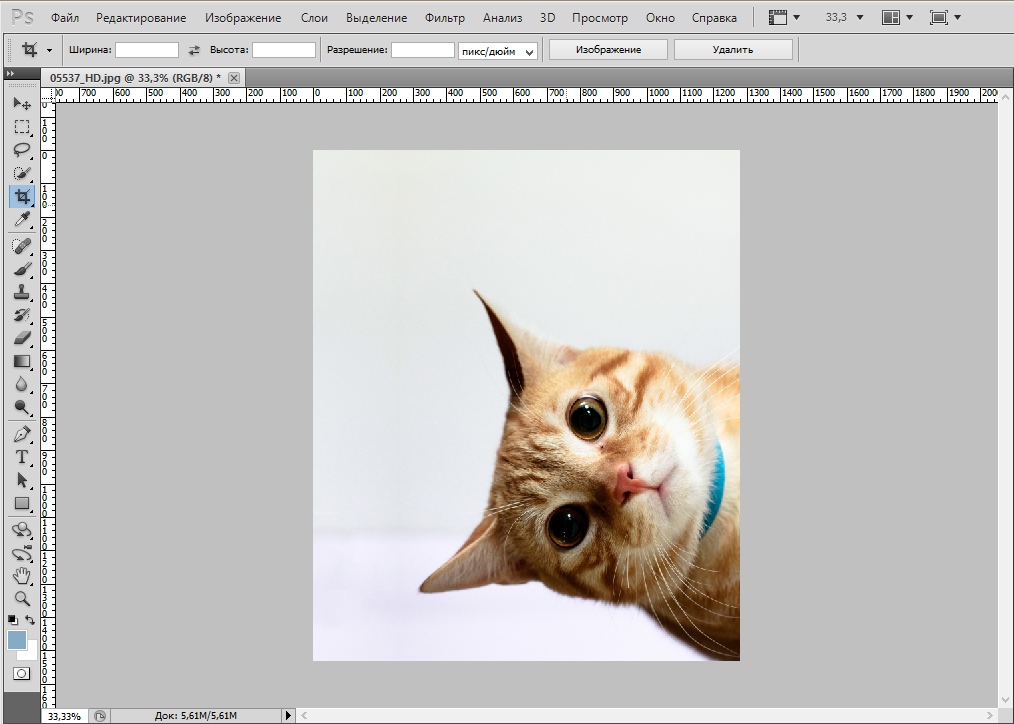Viewport: 1014px width, 724px height.
Task: Choose the Eraser tool
Action: coord(21,338)
